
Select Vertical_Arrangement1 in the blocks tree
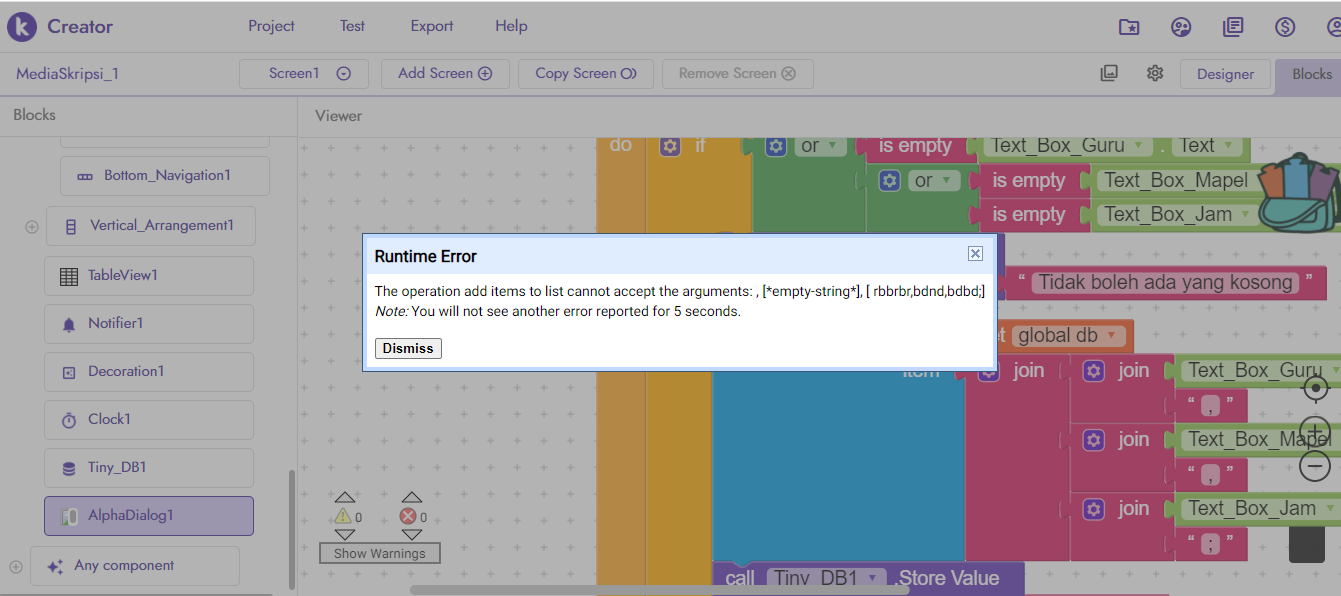coord(151,226)
